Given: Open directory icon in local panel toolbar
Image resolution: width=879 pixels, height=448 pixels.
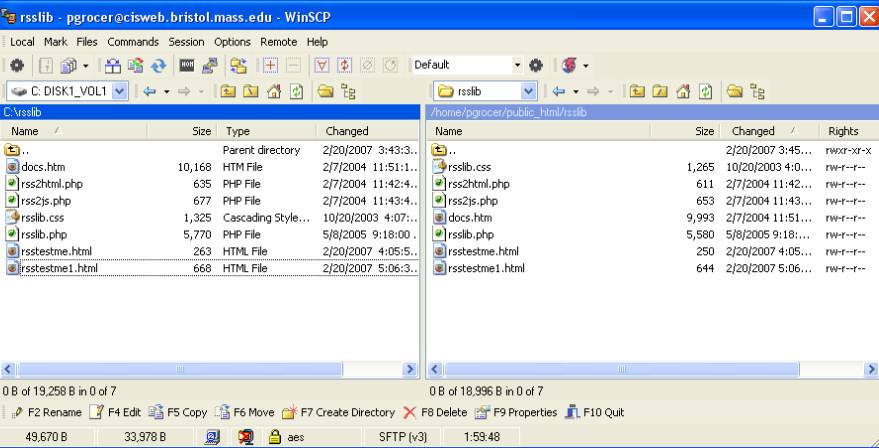Looking at the screenshot, I should (x=326, y=91).
